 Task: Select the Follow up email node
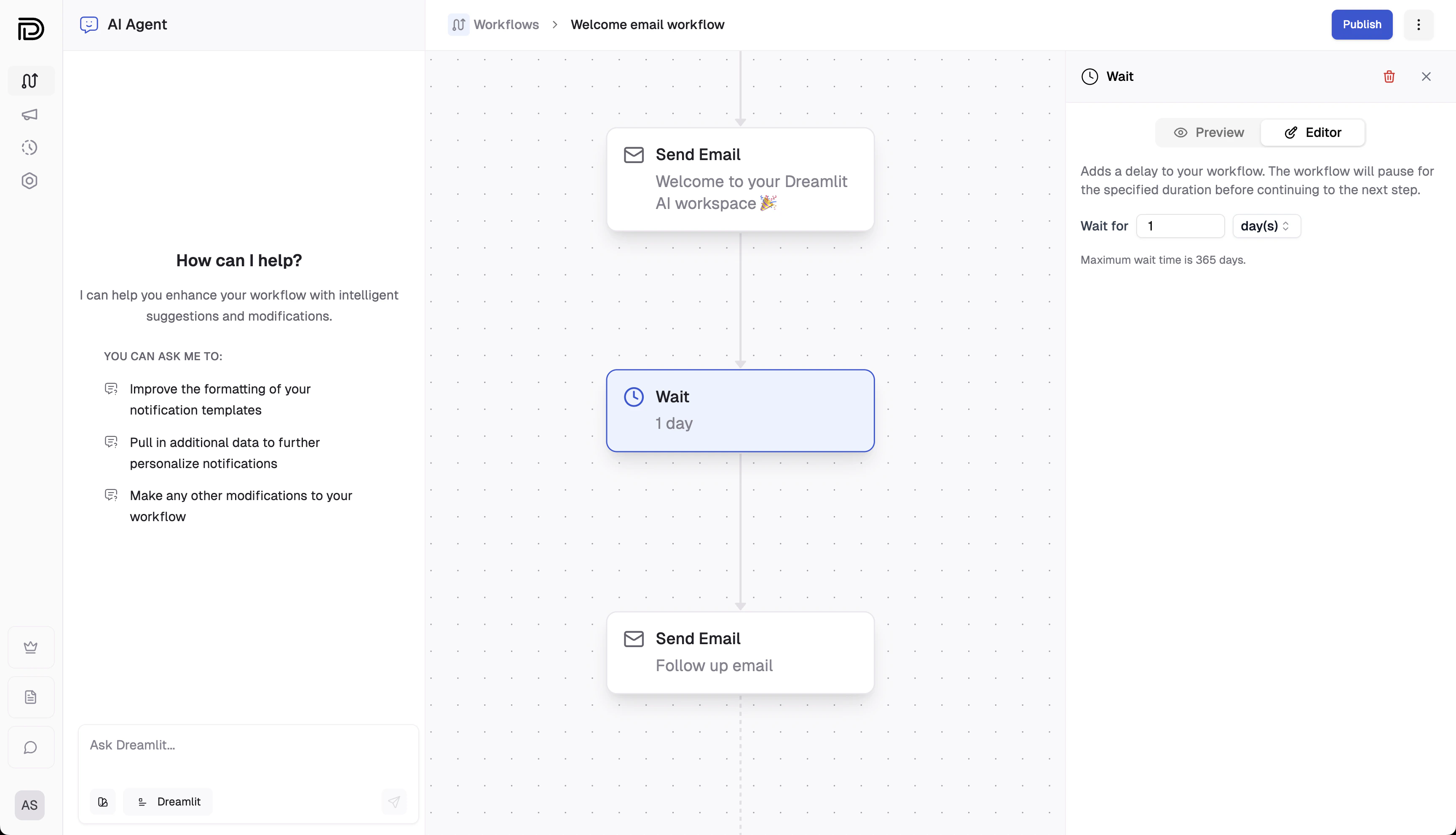click(740, 653)
